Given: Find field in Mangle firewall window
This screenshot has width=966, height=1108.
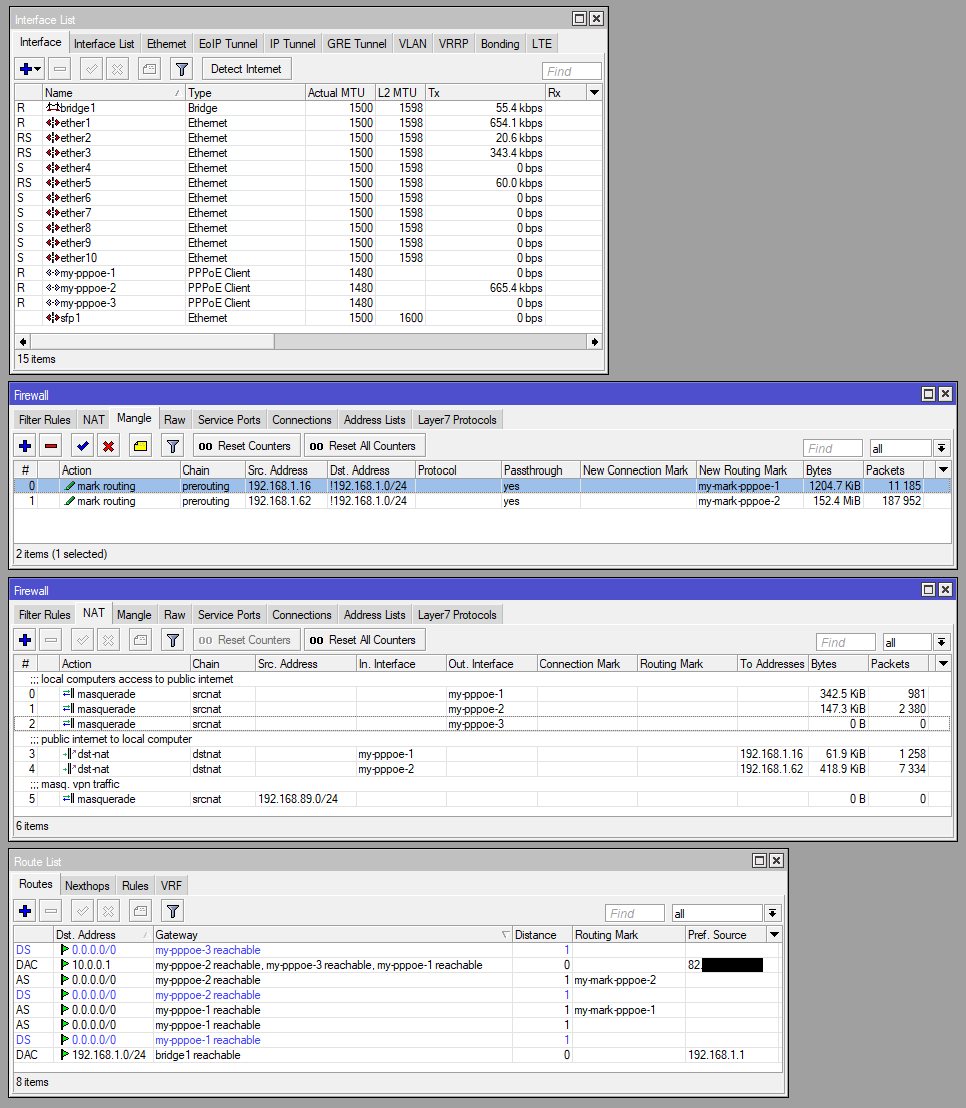Looking at the screenshot, I should [x=832, y=448].
